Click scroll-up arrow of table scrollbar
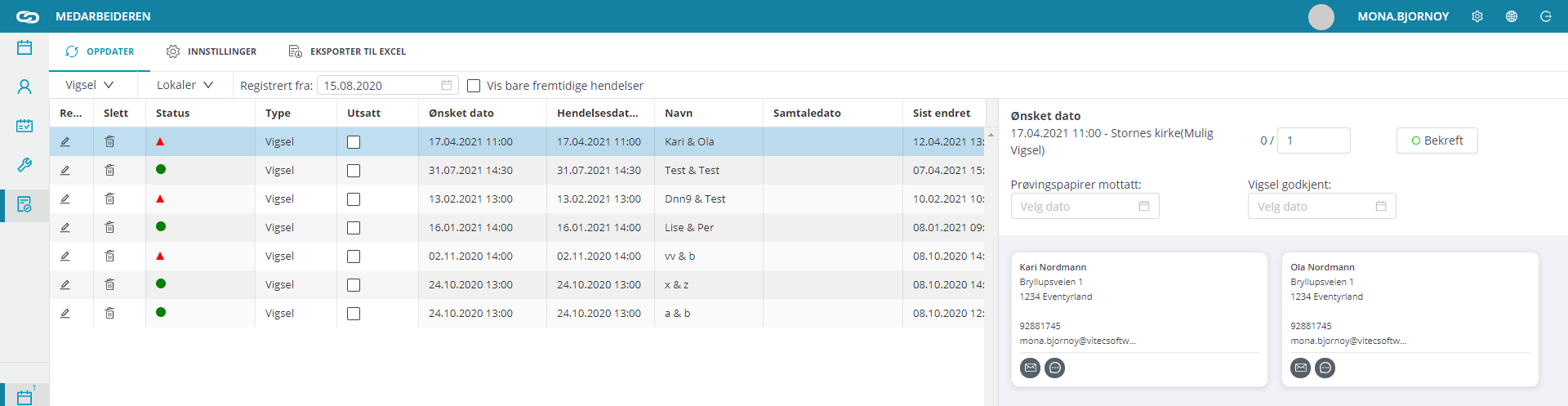Image resolution: width=1568 pixels, height=406 pixels. coord(991,135)
